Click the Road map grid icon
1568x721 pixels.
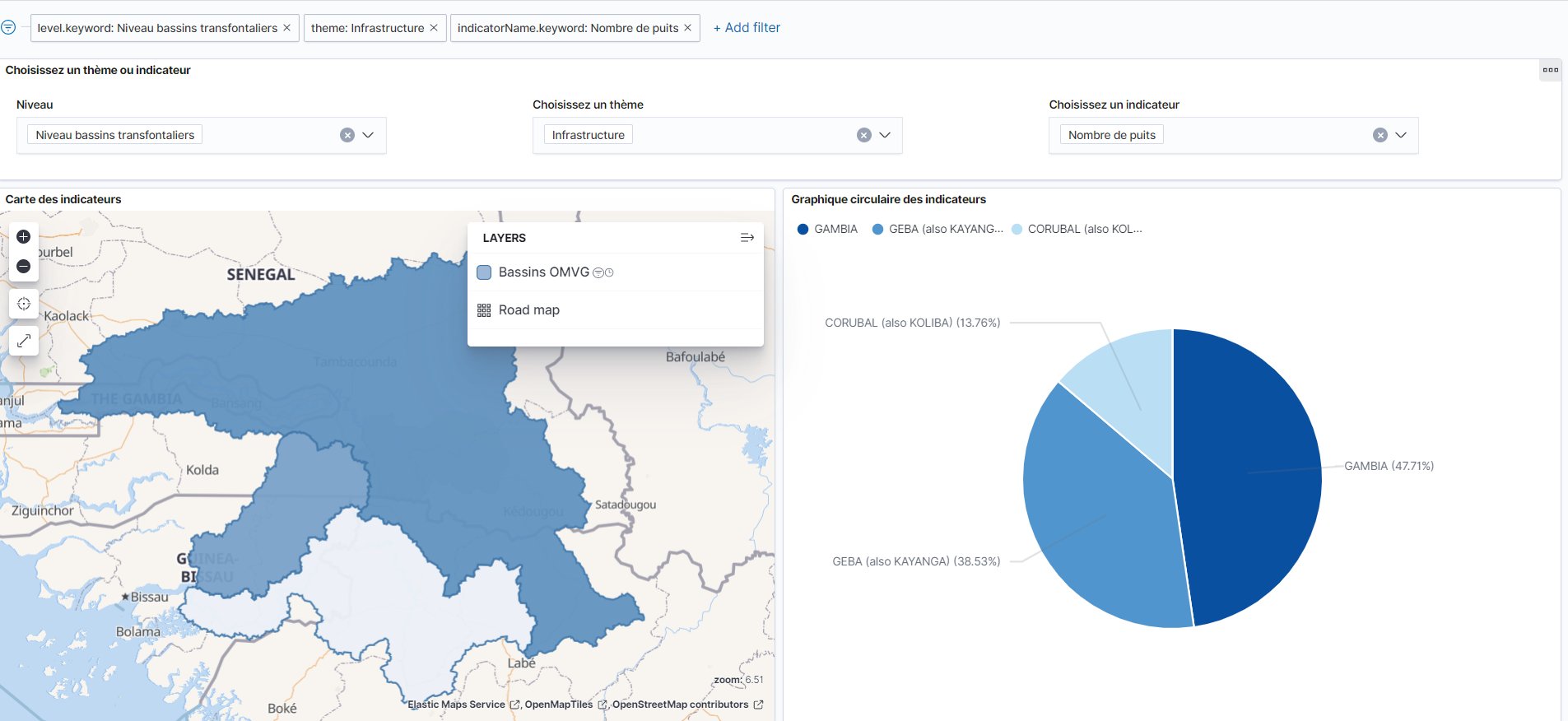pyautogui.click(x=484, y=310)
